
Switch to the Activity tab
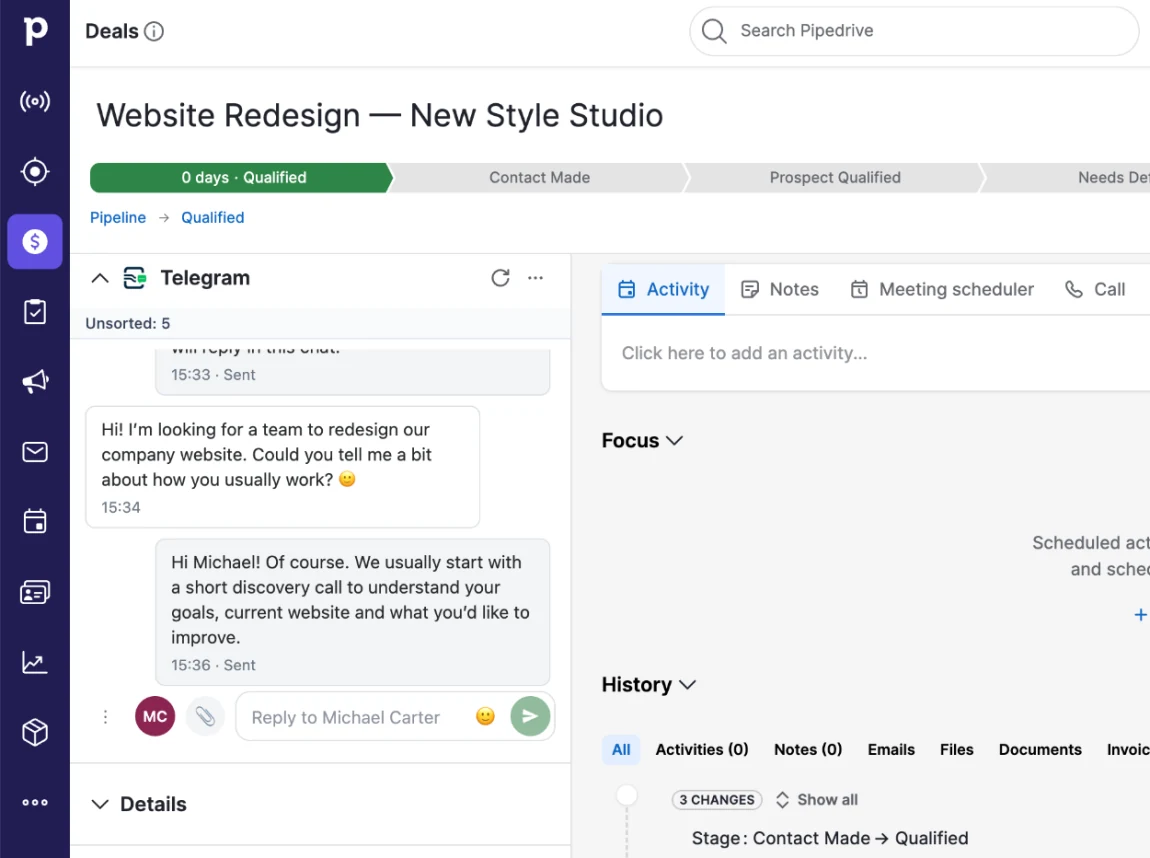(x=663, y=290)
